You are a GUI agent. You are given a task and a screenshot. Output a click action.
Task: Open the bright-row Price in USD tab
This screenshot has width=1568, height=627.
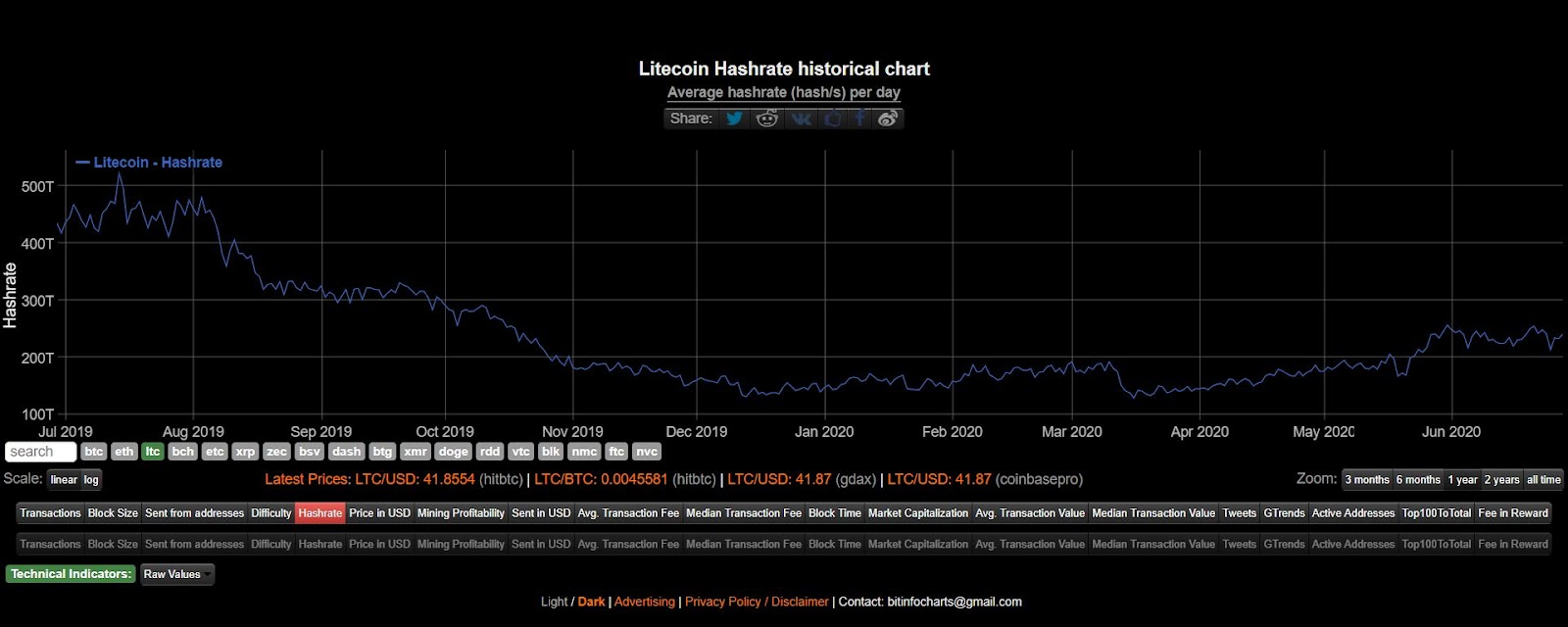[379, 513]
